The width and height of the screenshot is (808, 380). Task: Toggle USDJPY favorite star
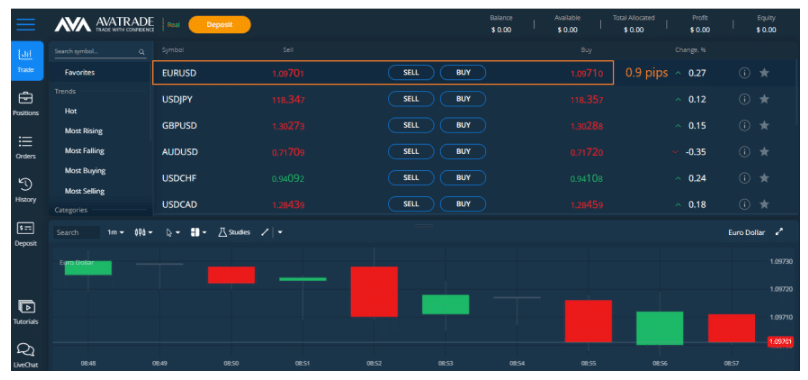click(764, 99)
